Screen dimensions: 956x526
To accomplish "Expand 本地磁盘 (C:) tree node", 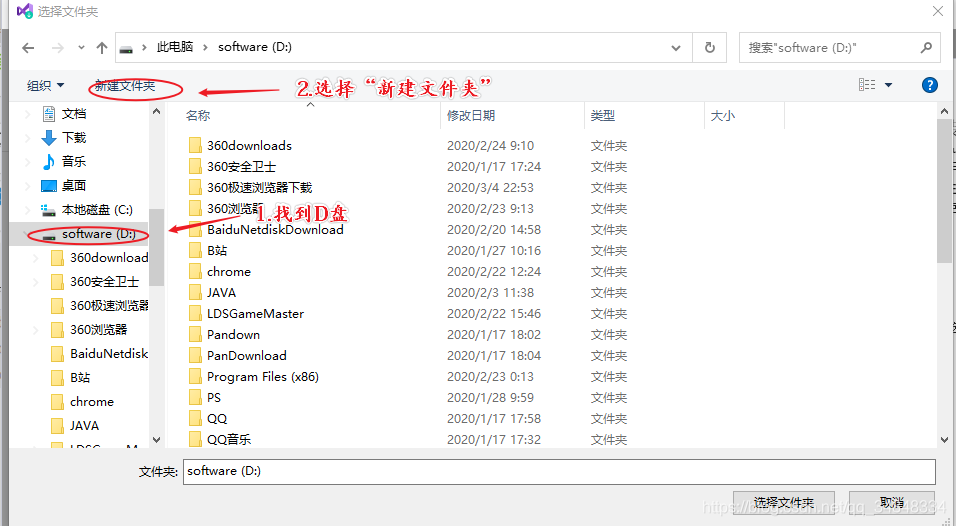I will click(x=27, y=210).
